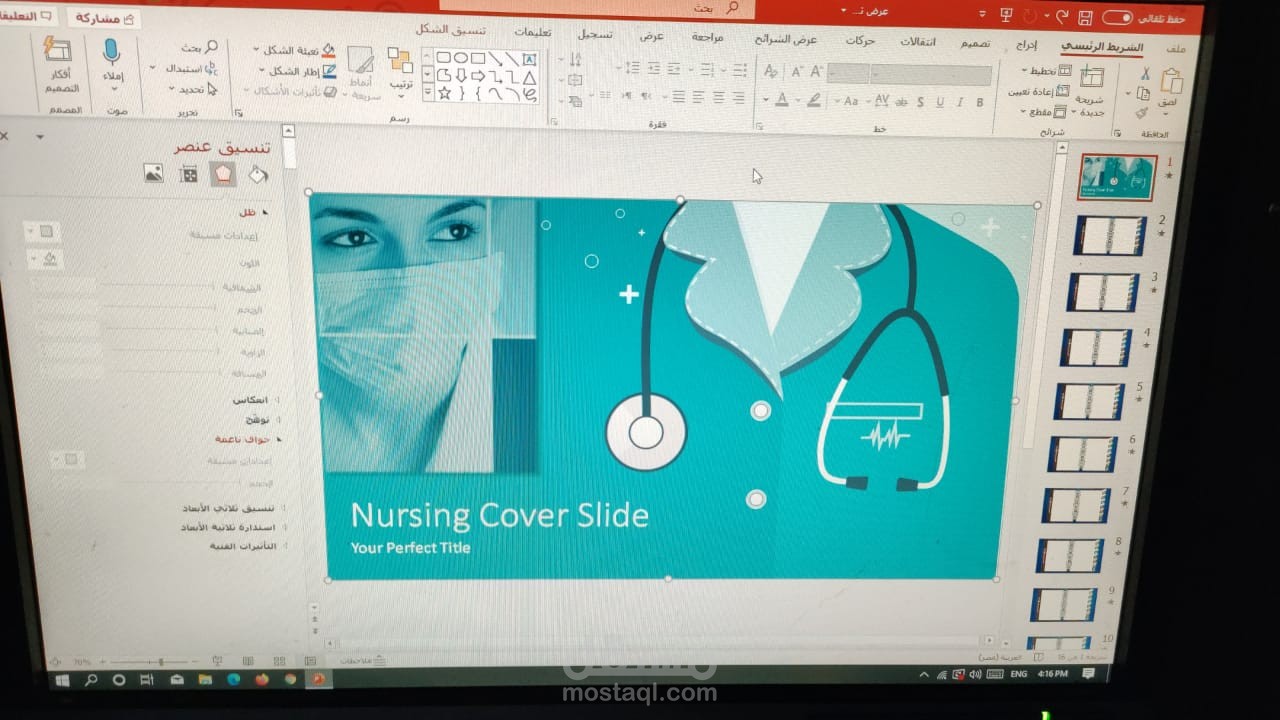Open the Fill & Line tab icon
Screen dimensions: 1280x720
[x=258, y=175]
